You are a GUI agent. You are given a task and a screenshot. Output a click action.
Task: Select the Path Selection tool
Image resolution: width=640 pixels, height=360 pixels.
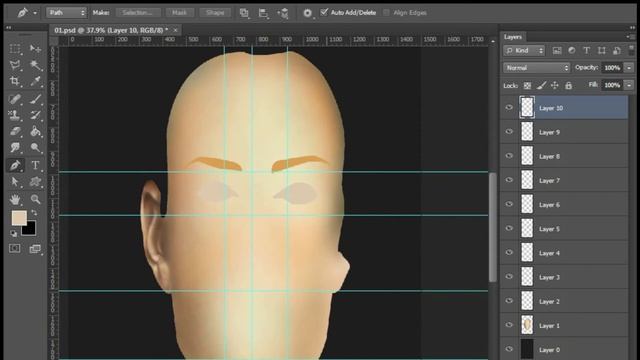click(x=15, y=181)
